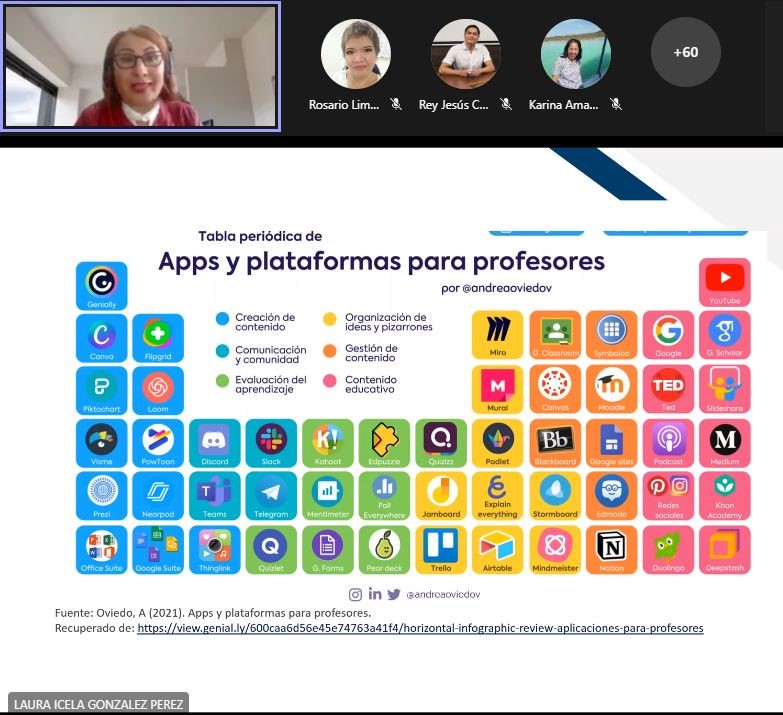Select the Loom tile
The width and height of the screenshot is (783, 715).
[158, 390]
